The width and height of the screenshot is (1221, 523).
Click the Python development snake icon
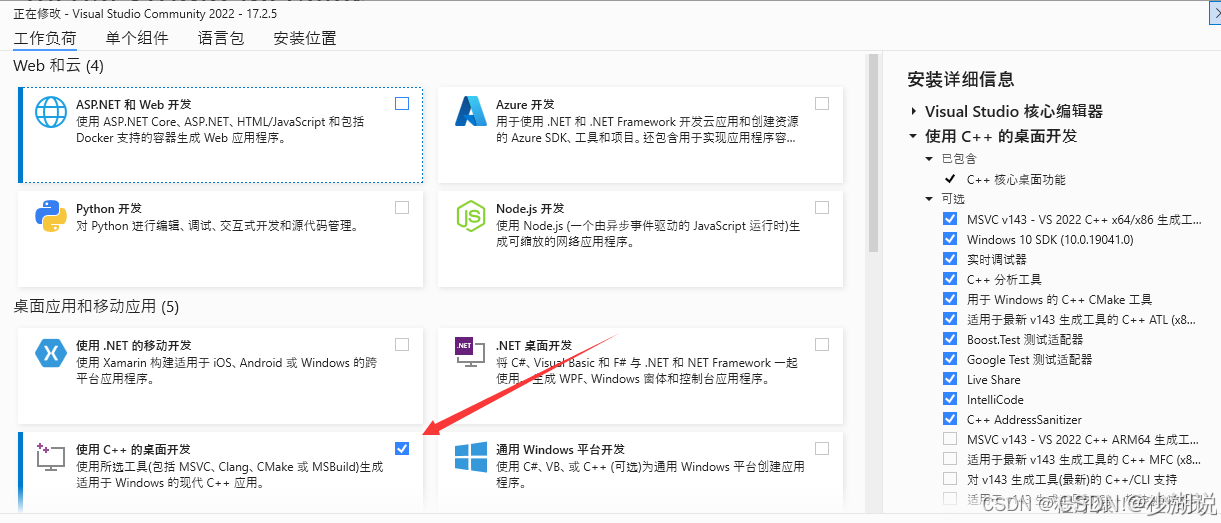click(51, 217)
